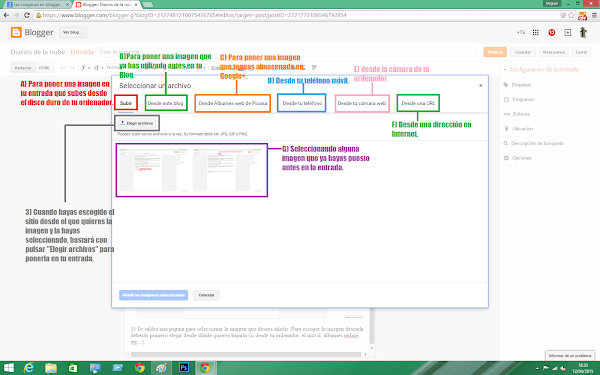600x375 pixels.
Task: Open the Google apps grid
Action: pos(536,33)
